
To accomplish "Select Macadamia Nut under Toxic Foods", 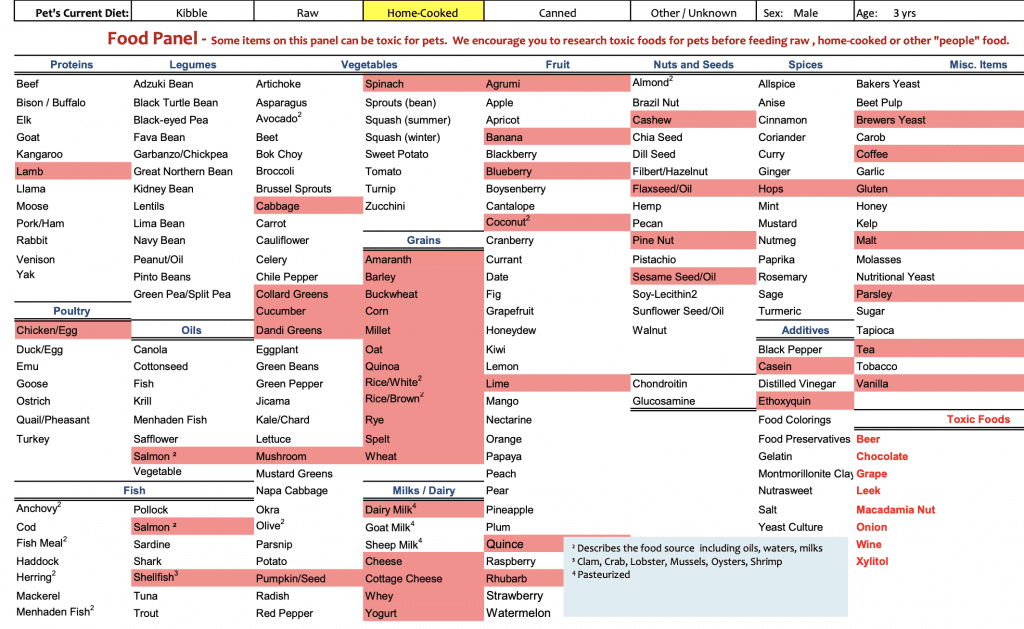I will coord(896,509).
